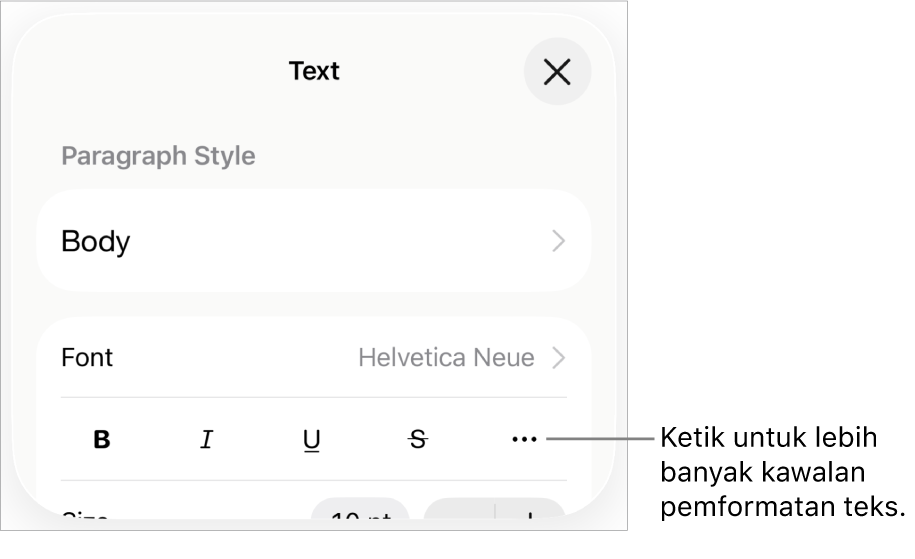Click the Size label
Image resolution: width=915 pixels, height=559 pixels.
[x=85, y=517]
